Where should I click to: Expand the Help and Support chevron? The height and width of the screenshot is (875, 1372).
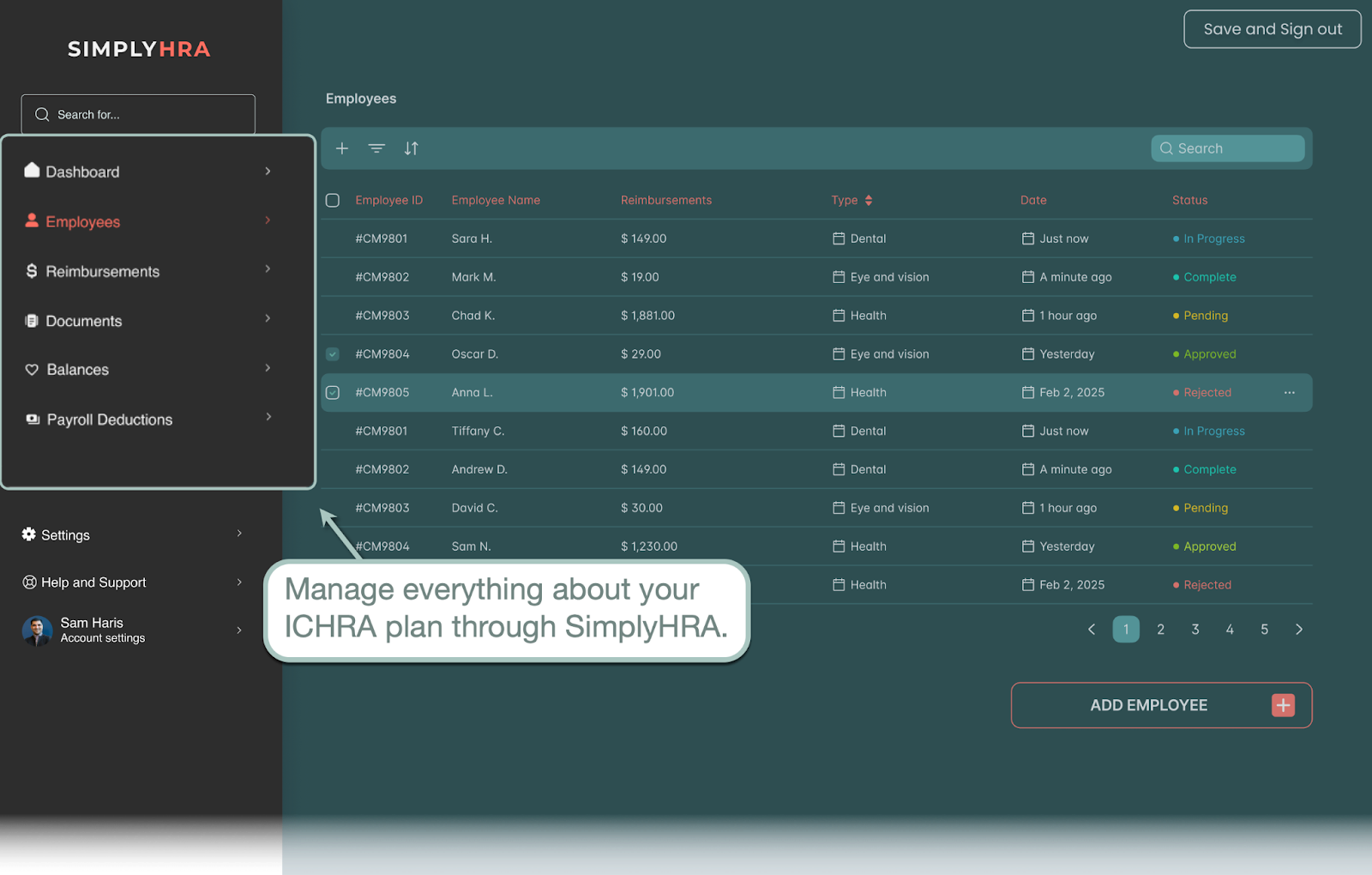(x=239, y=582)
